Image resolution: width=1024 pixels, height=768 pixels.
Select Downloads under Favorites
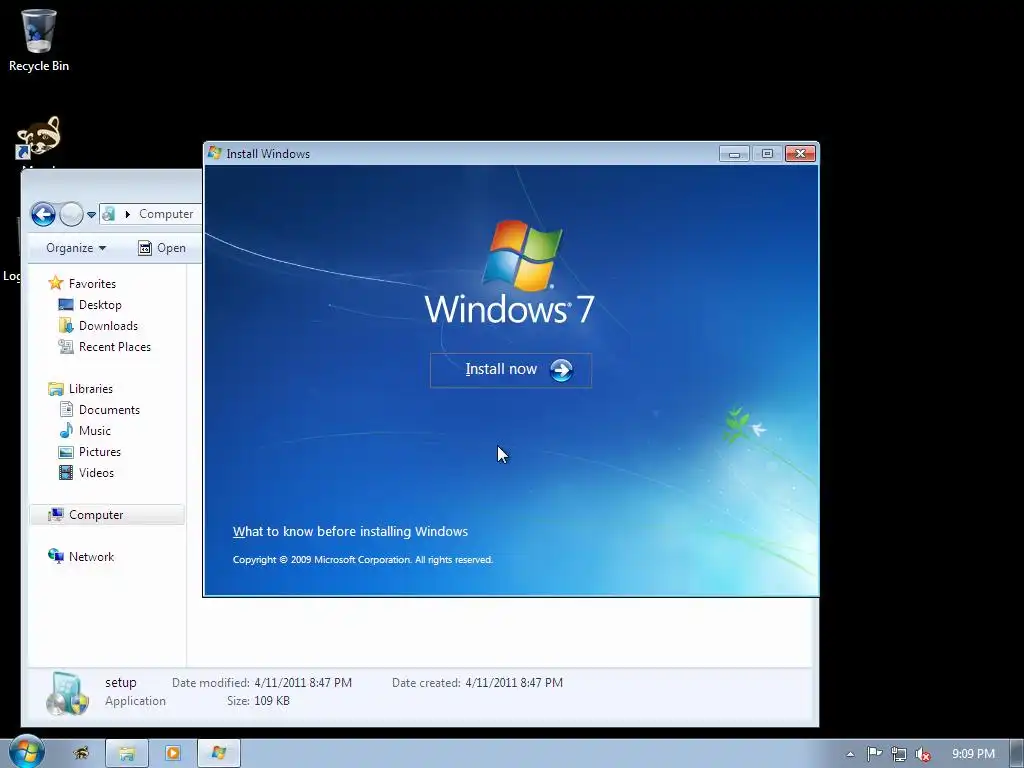[108, 325]
